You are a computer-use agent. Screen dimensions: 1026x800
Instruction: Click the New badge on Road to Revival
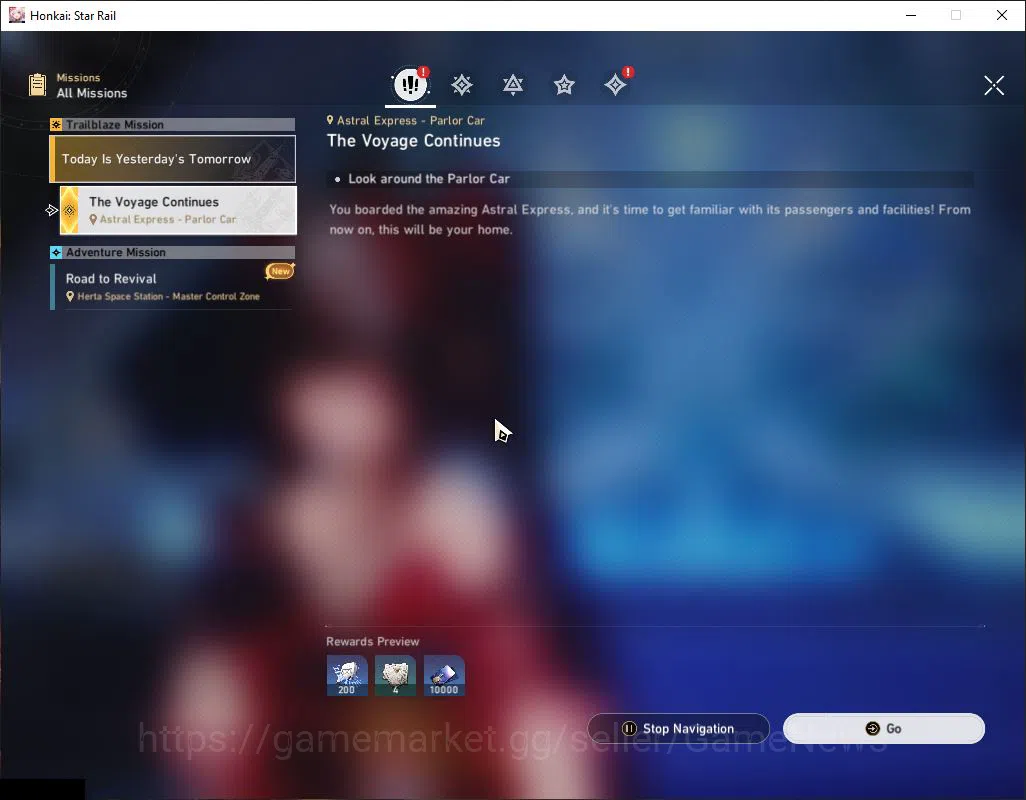click(280, 271)
